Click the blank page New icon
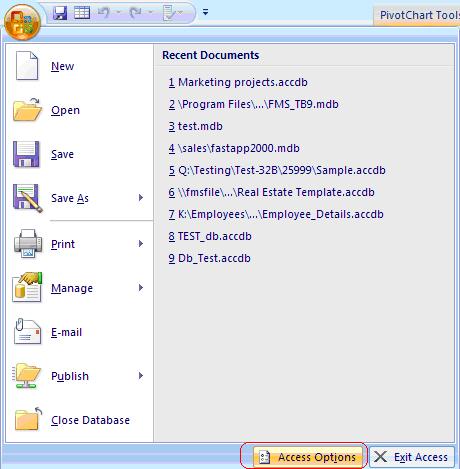This screenshot has height=469, width=460. tap(27, 66)
